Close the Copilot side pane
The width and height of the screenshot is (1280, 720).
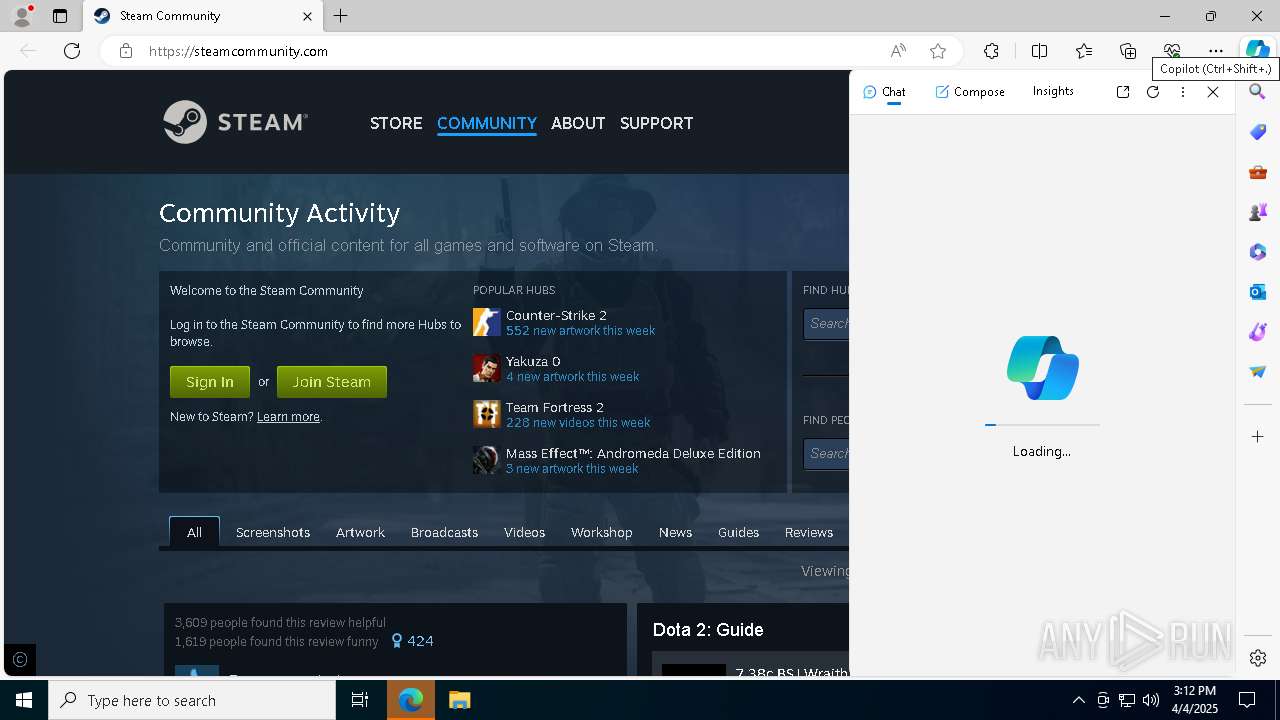pos(1213,92)
